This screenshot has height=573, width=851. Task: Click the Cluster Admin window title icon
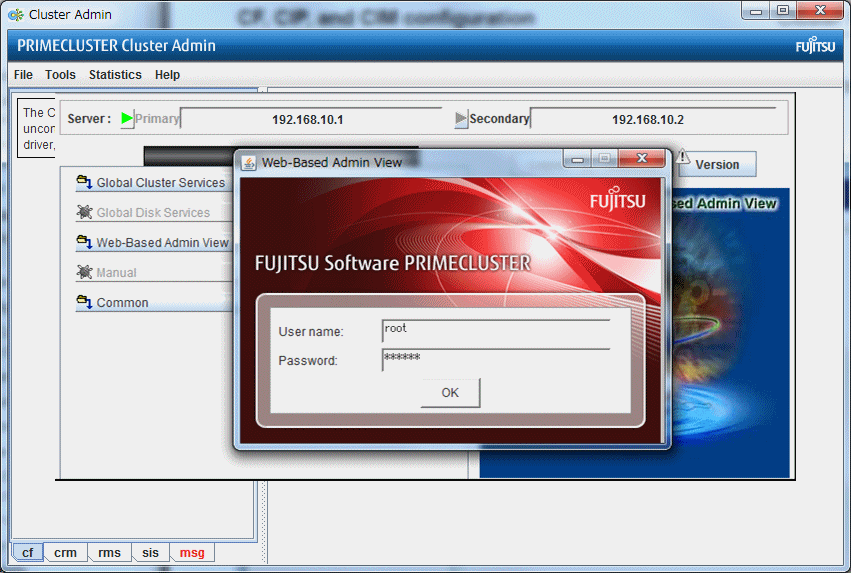(16, 15)
